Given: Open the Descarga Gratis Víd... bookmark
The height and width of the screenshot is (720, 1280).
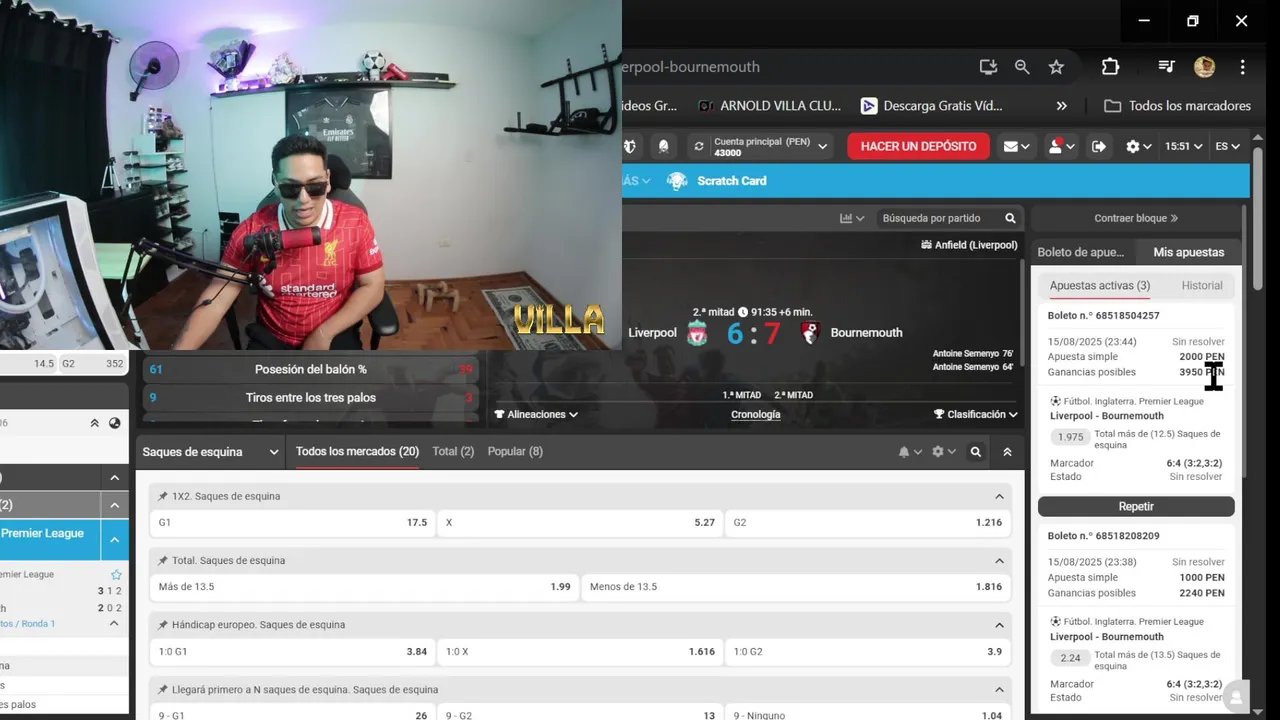Looking at the screenshot, I should coord(931,106).
